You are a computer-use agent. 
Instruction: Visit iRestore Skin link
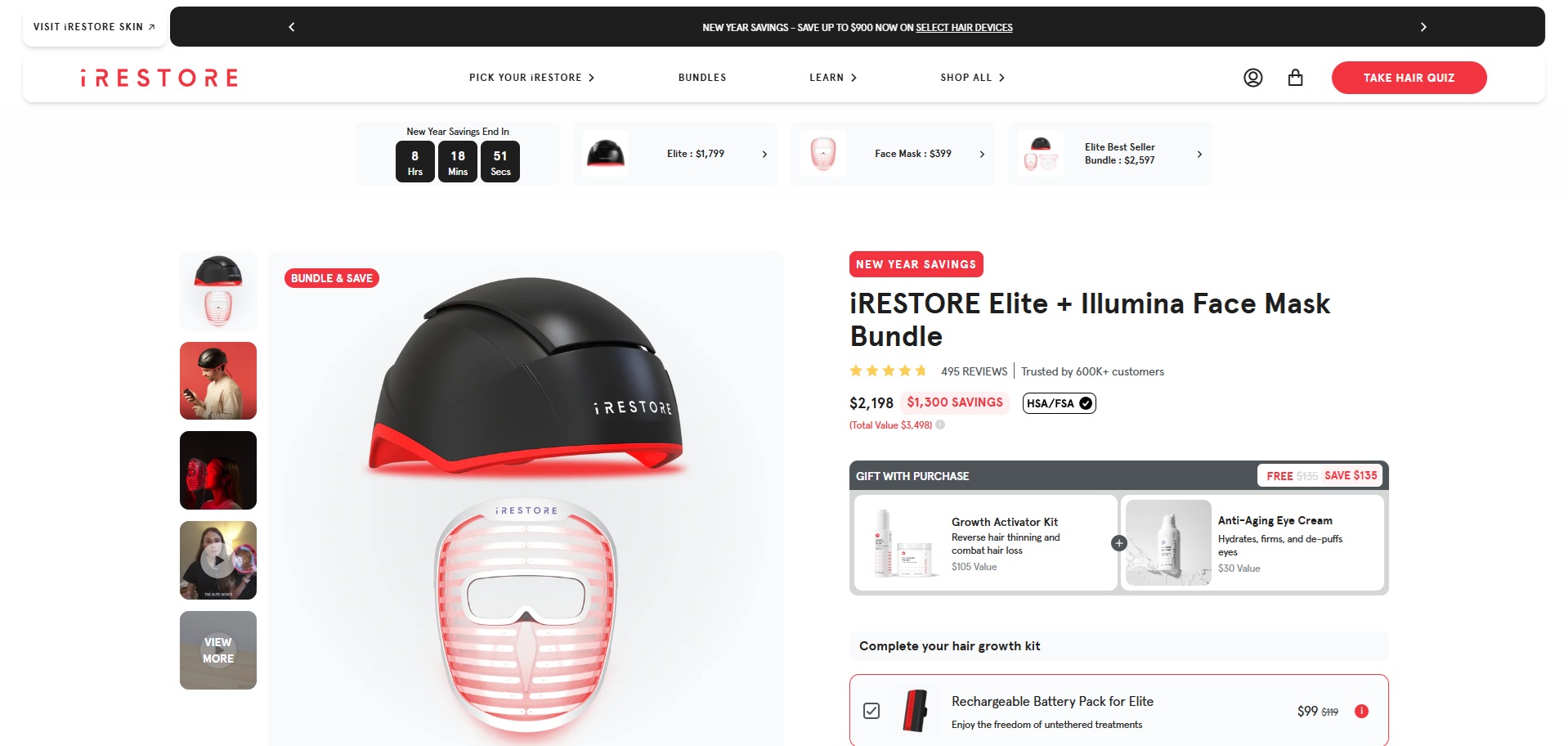pyautogui.click(x=94, y=27)
